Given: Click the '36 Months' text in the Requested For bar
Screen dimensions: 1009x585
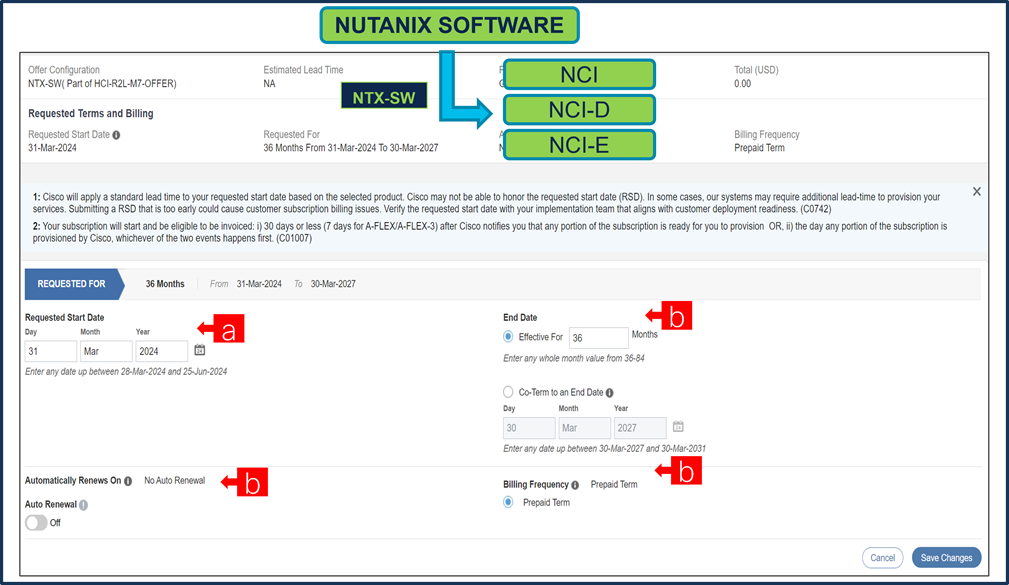Looking at the screenshot, I should coord(165,284).
